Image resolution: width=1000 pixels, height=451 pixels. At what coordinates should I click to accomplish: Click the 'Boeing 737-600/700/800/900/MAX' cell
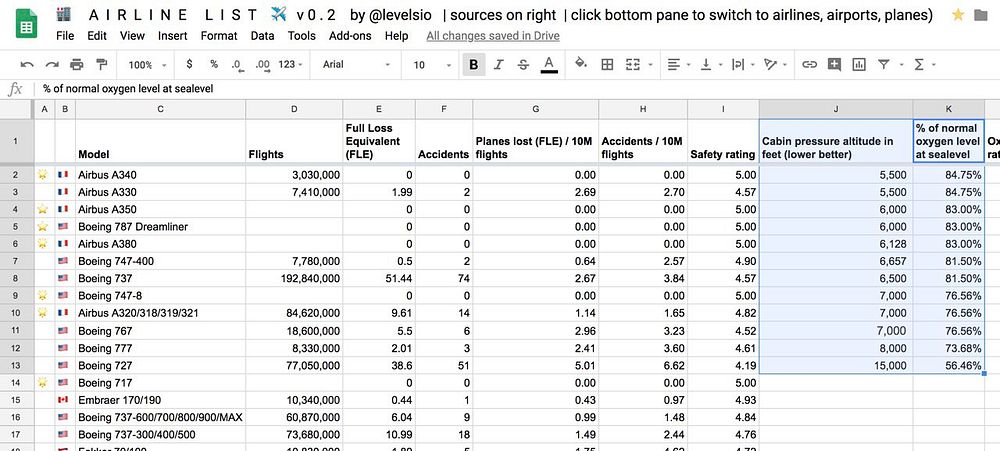click(x=161, y=417)
